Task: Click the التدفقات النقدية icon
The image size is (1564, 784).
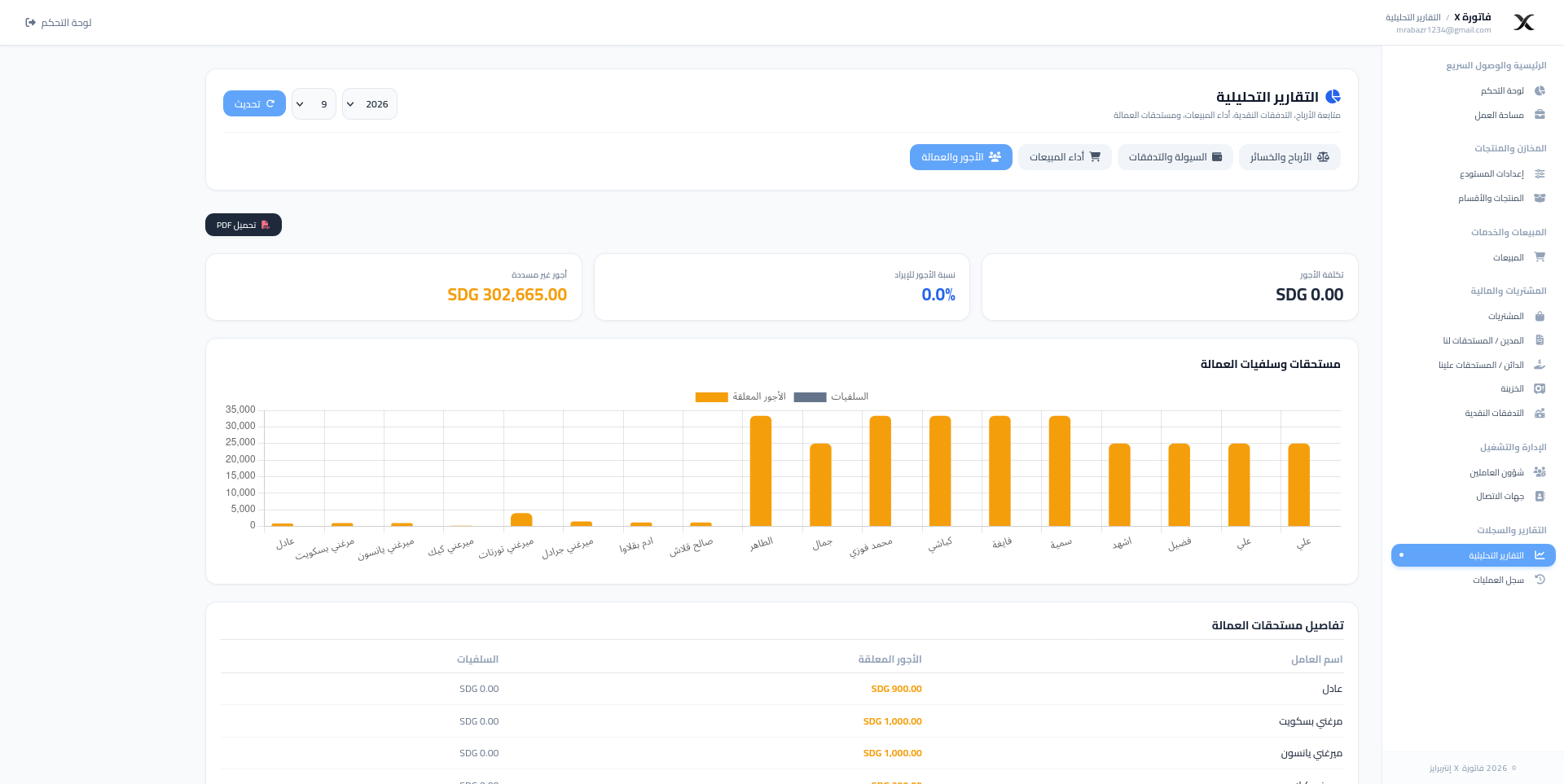Action: [x=1540, y=413]
